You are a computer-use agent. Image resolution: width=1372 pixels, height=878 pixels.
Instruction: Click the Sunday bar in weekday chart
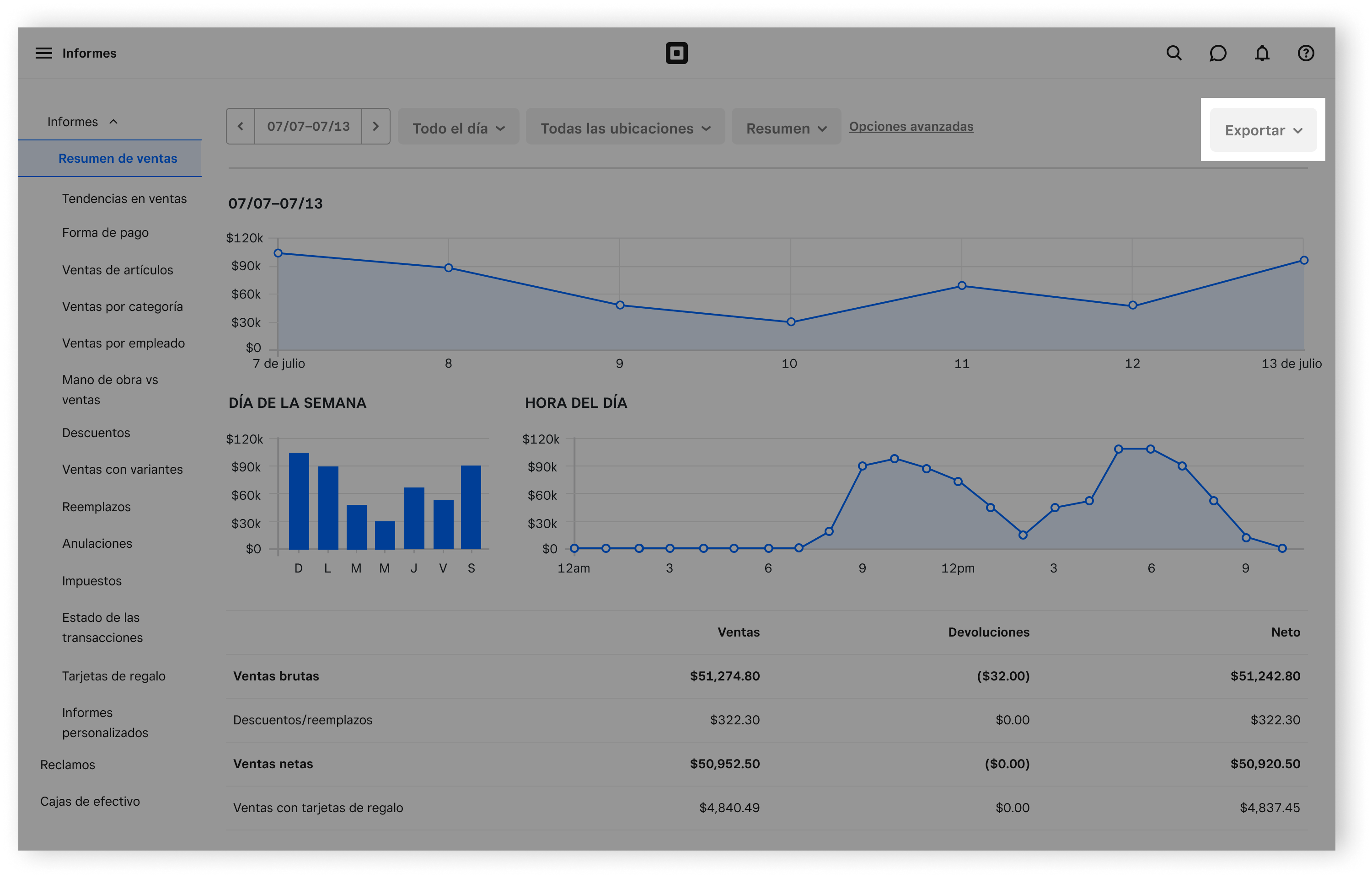299,501
